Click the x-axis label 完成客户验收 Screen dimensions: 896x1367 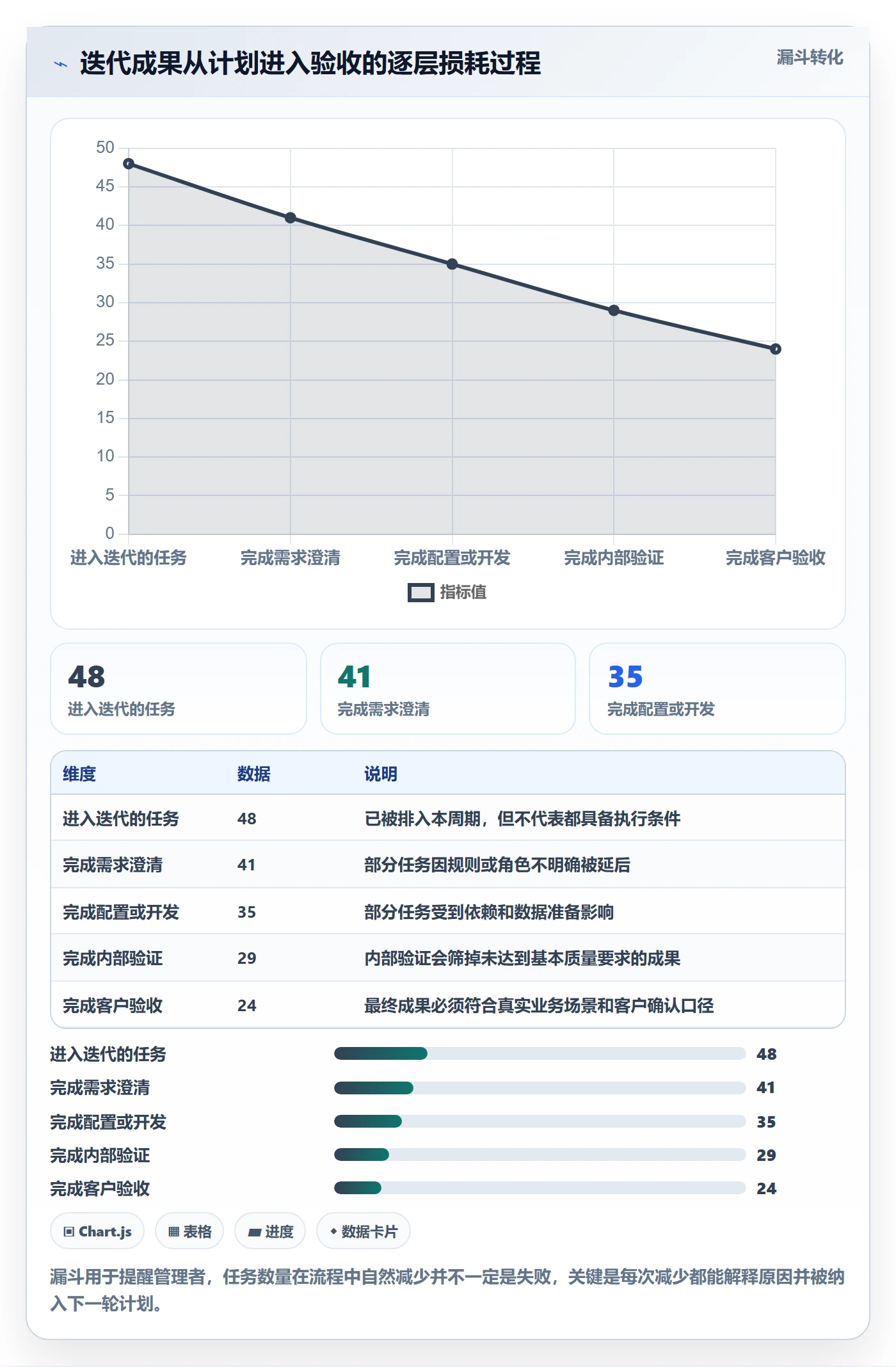tap(776, 558)
